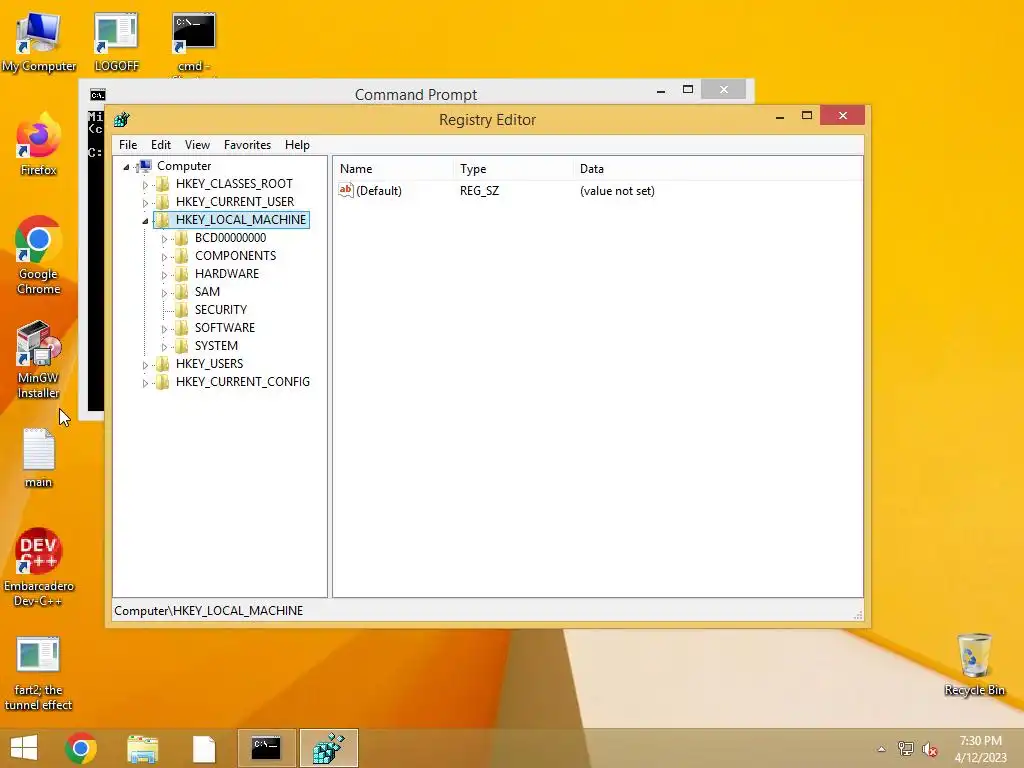The width and height of the screenshot is (1024, 768).
Task: Open the File menu
Action: coord(128,145)
